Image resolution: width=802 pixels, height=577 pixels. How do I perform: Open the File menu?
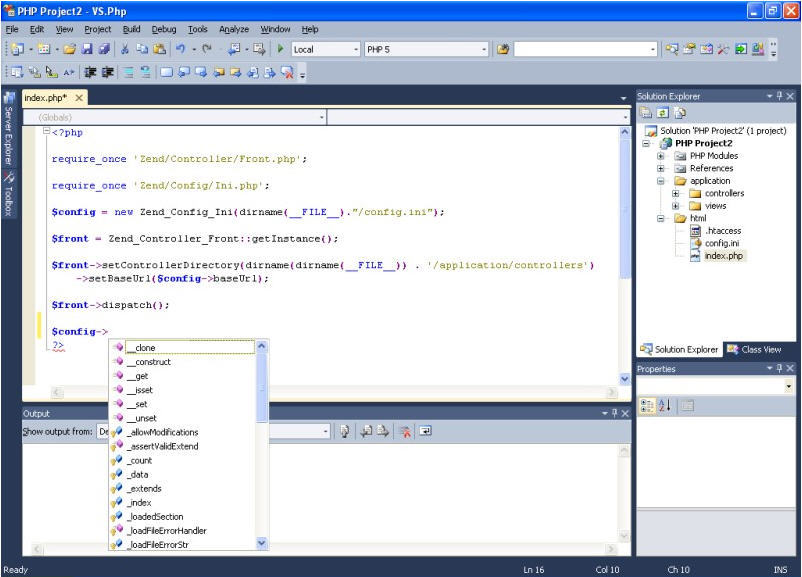tap(12, 29)
